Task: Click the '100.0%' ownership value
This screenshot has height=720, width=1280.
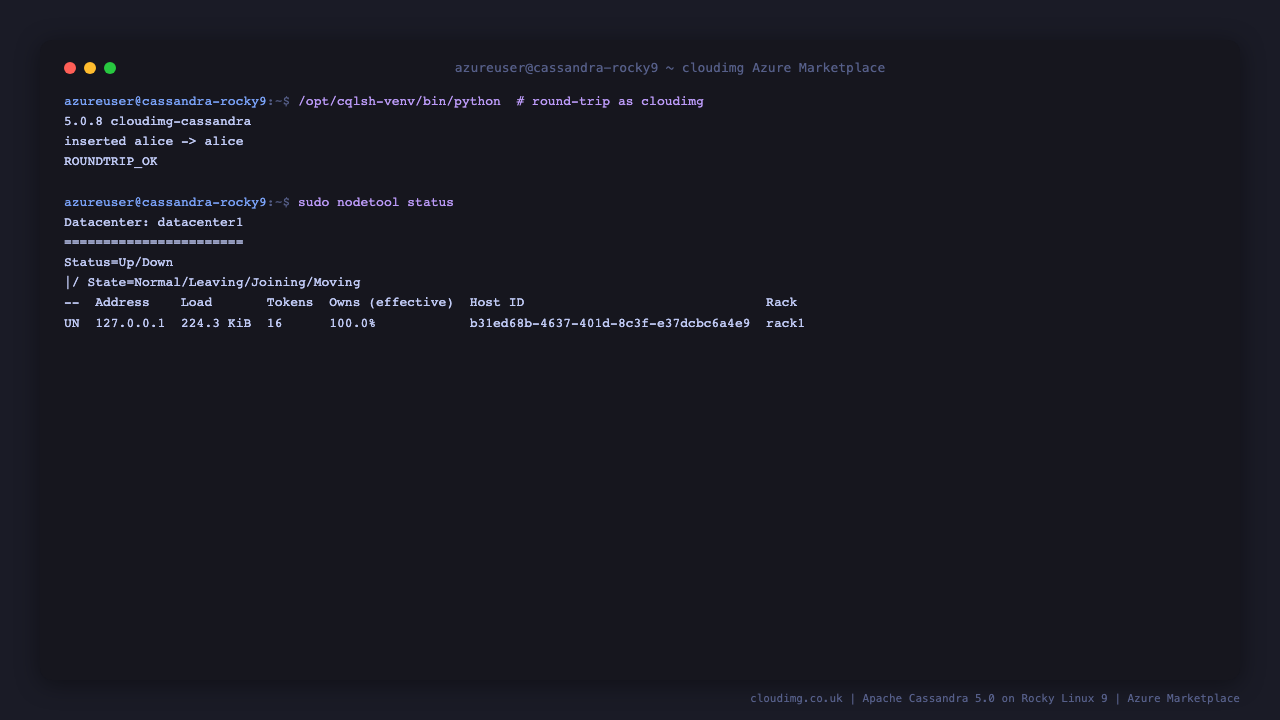Action: coord(353,324)
